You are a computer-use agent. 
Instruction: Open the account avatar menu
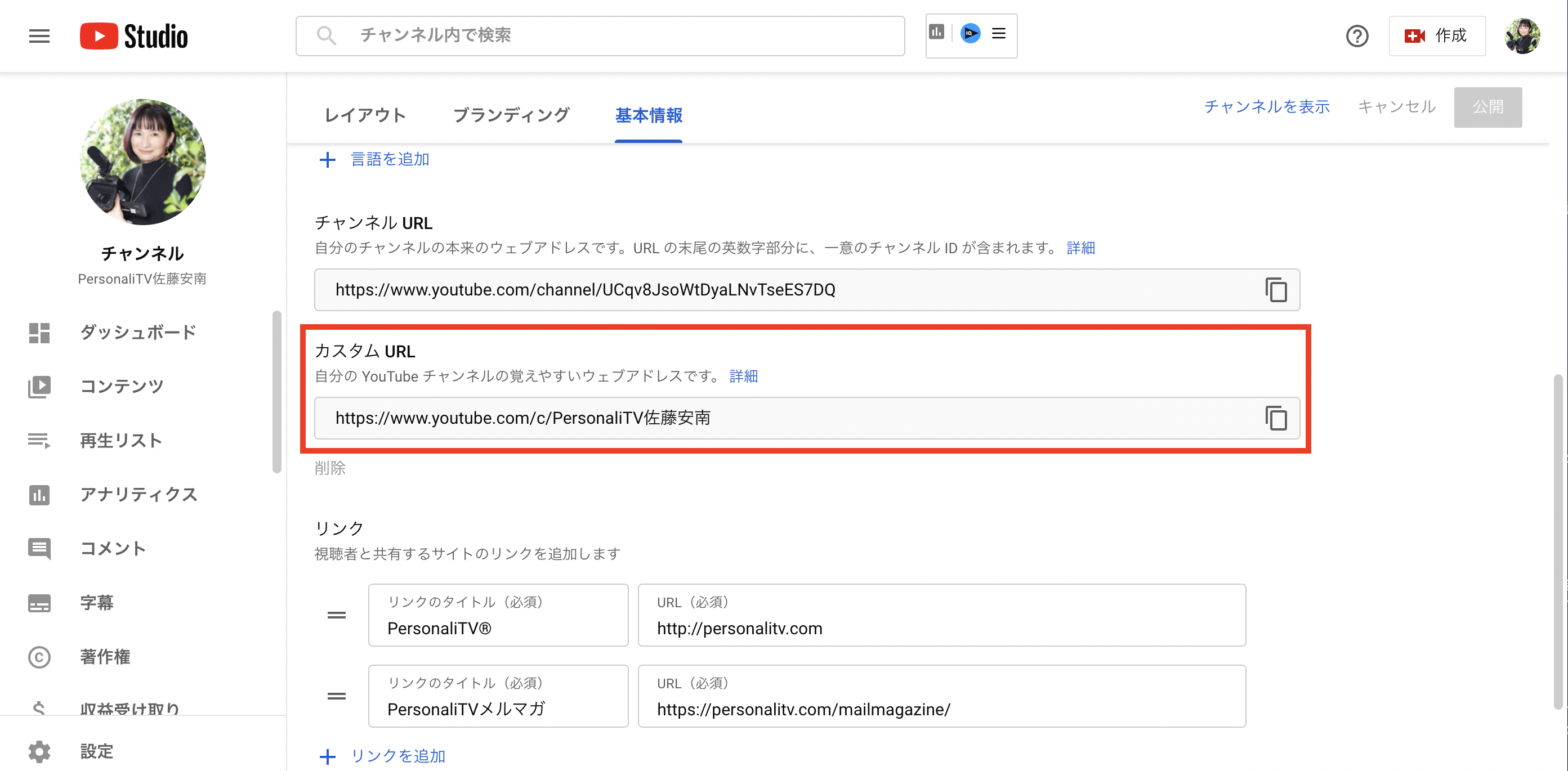(1522, 36)
